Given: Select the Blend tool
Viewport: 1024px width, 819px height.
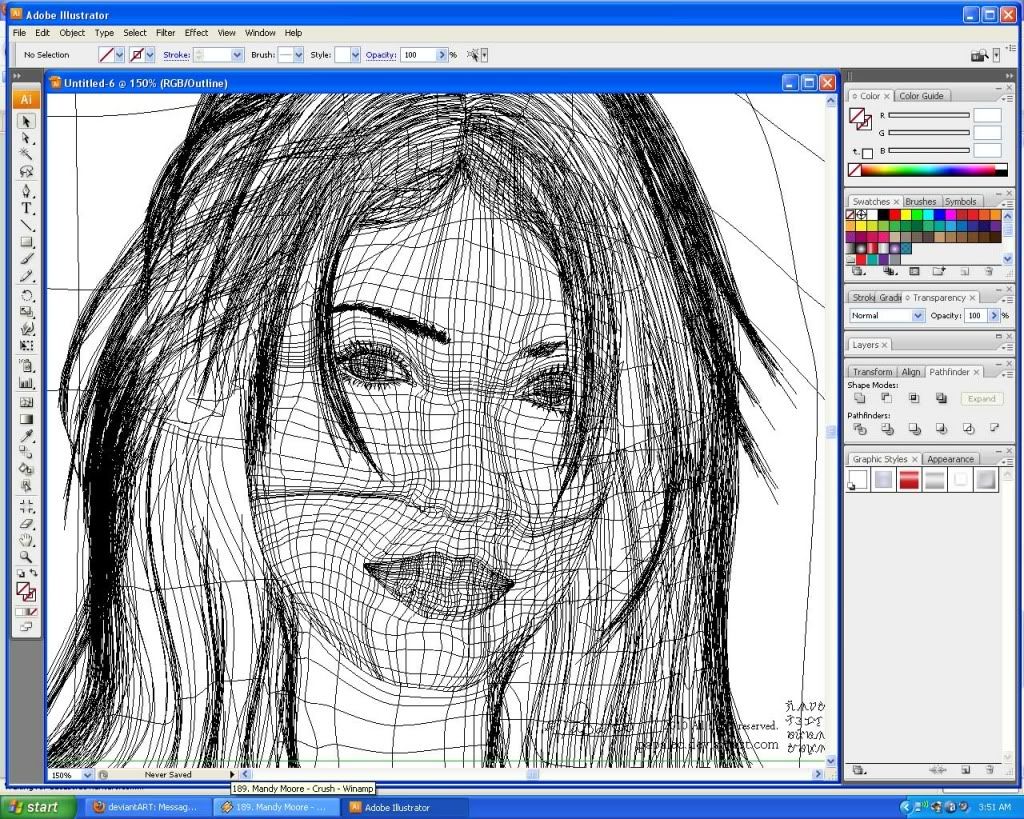Looking at the screenshot, I should pyautogui.click(x=26, y=452).
